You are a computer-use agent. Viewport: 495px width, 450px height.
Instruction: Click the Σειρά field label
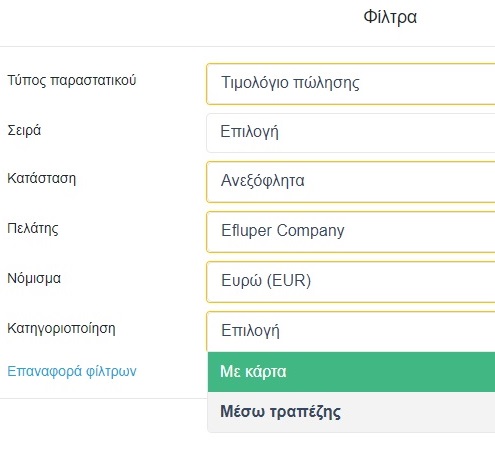[x=24, y=130]
